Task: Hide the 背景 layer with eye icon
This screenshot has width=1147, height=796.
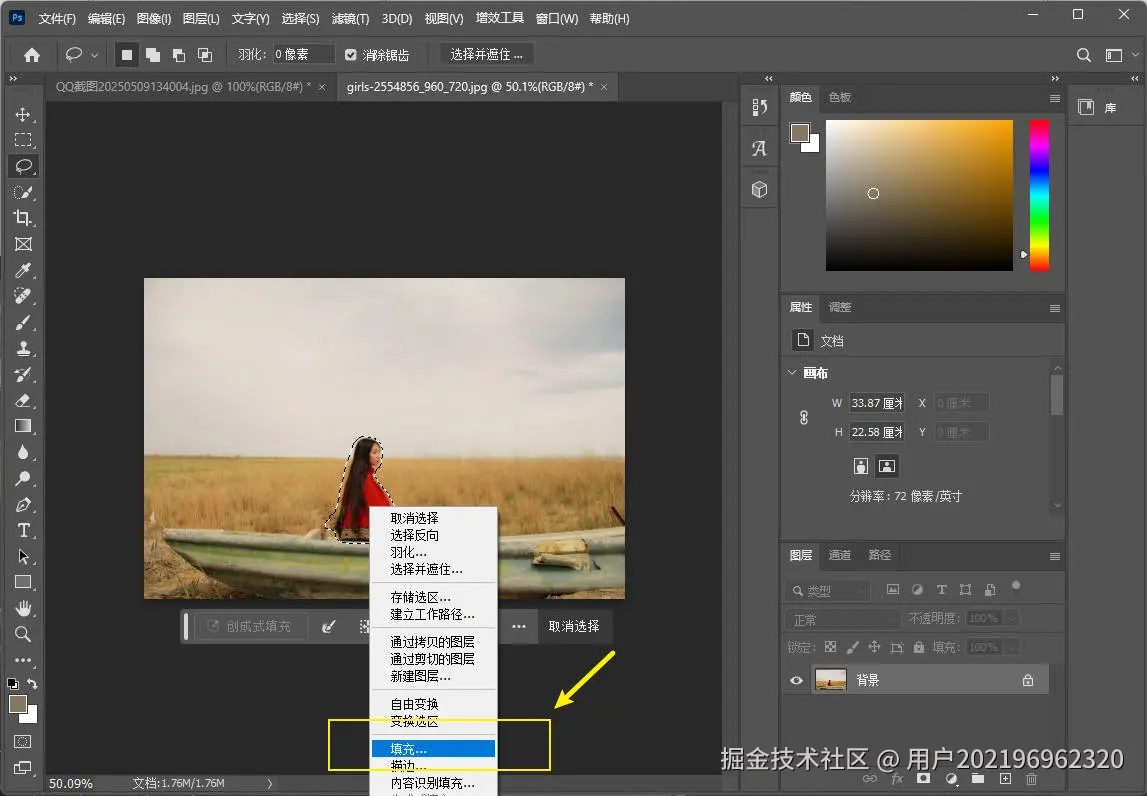Action: click(x=797, y=680)
